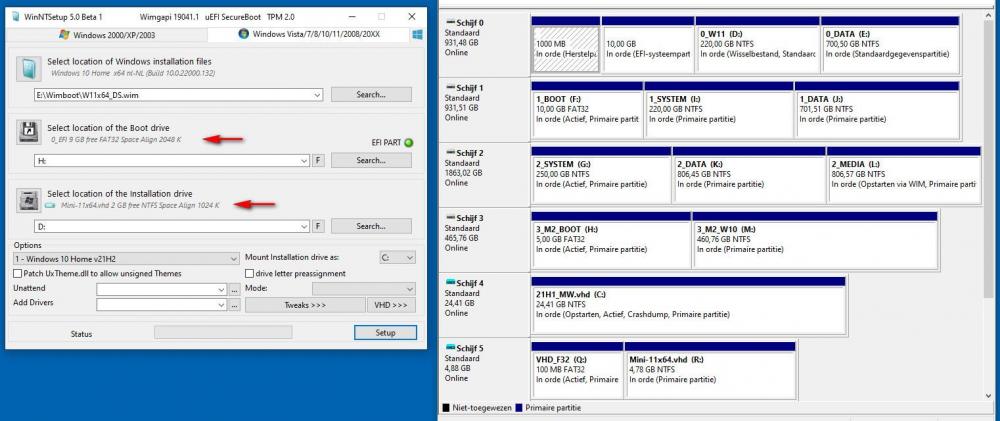Click the VHD >>> button
This screenshot has height=421, width=1000.
390,304
